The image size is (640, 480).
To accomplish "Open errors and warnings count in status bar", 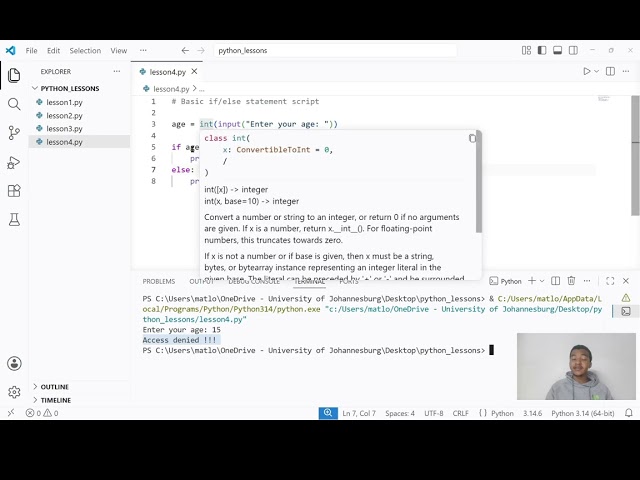I will click(x=42, y=413).
